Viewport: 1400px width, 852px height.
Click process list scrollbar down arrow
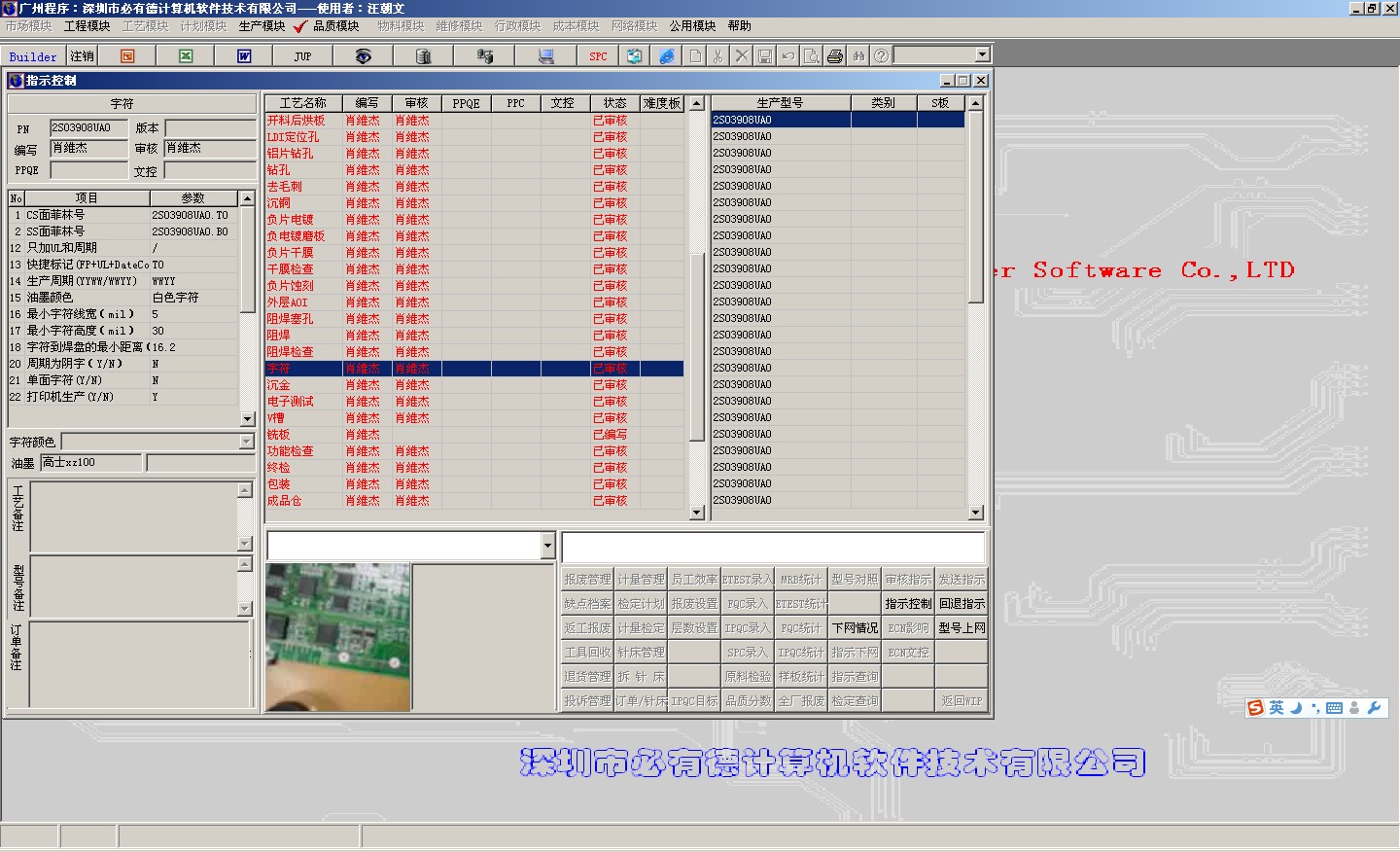(x=696, y=513)
